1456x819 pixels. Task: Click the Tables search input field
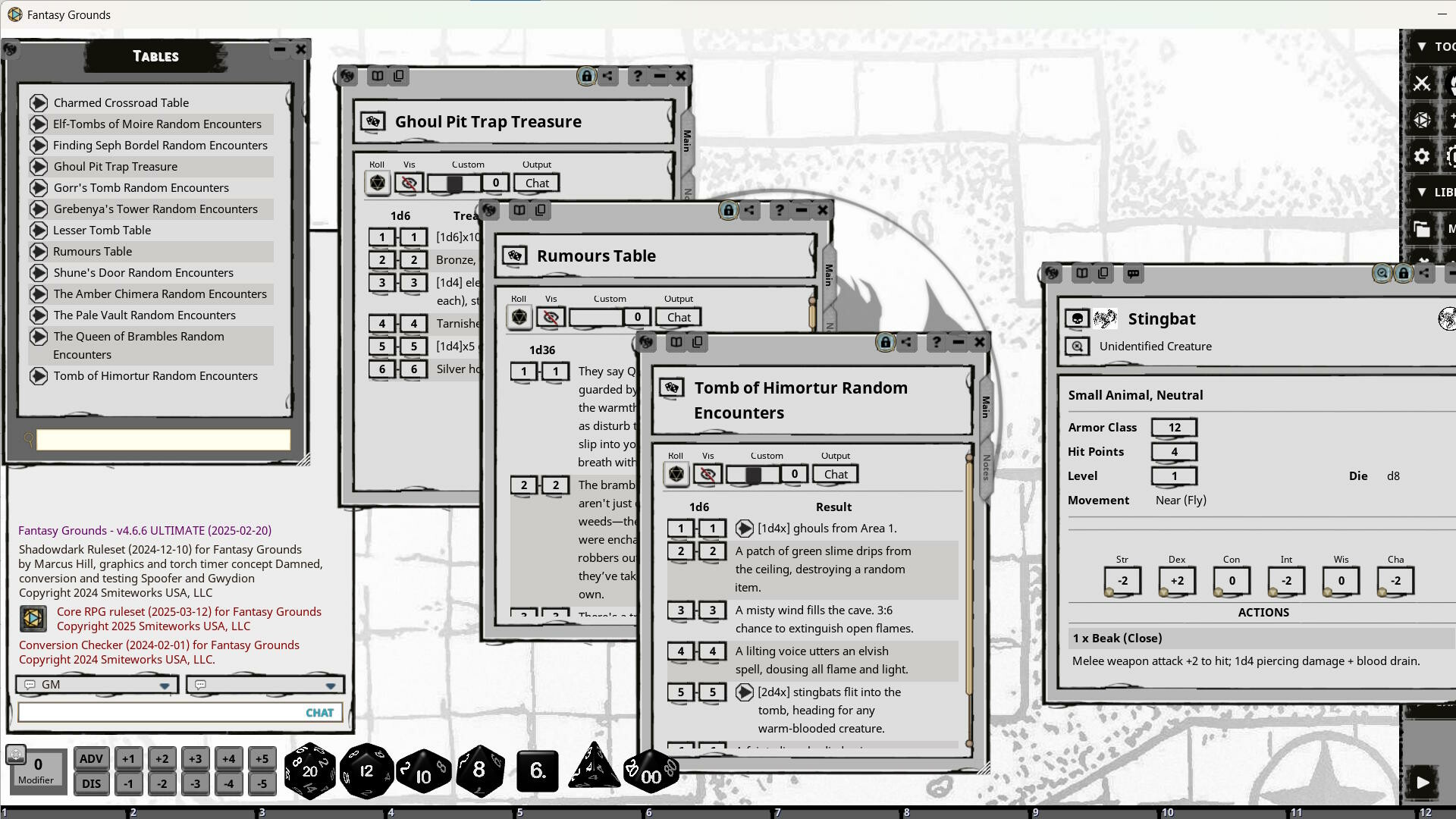click(x=163, y=440)
